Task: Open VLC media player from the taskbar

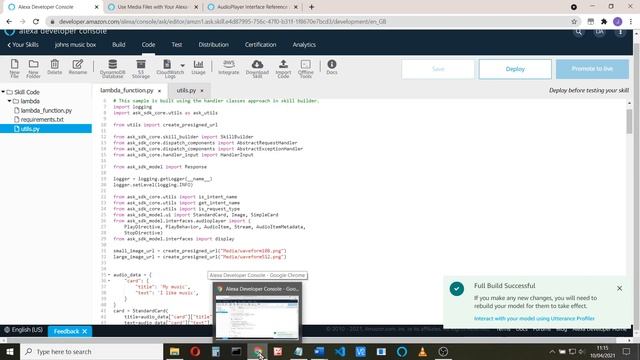Action: (x=422, y=351)
